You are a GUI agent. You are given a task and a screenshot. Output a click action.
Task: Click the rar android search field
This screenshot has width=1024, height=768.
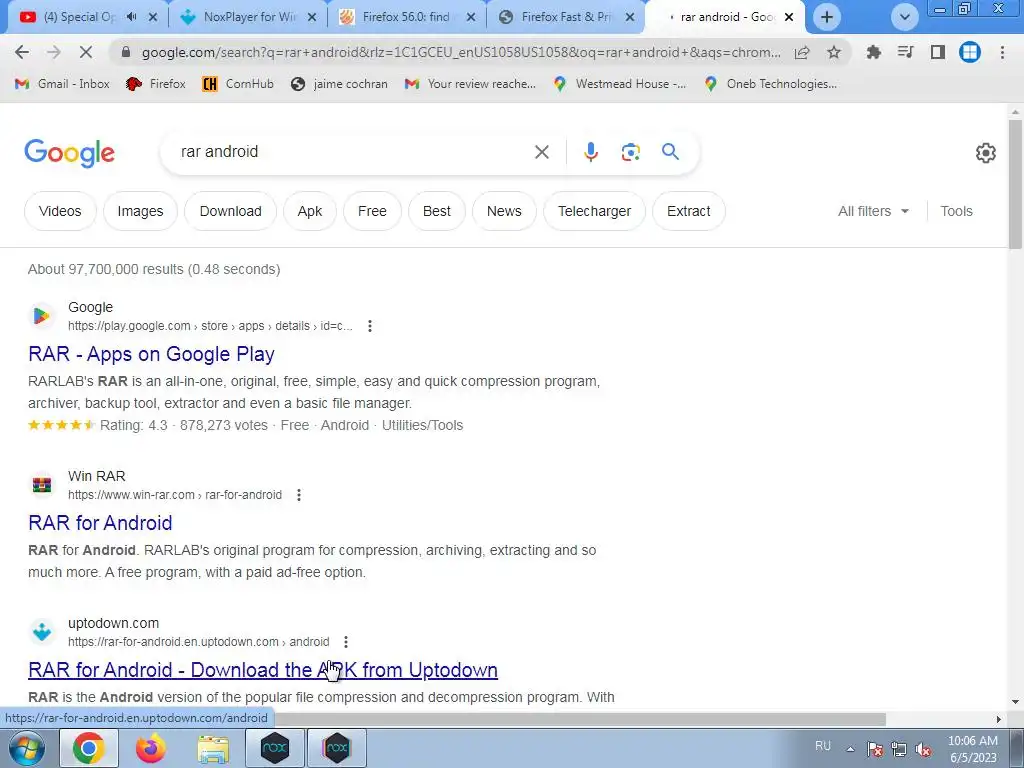tap(353, 152)
